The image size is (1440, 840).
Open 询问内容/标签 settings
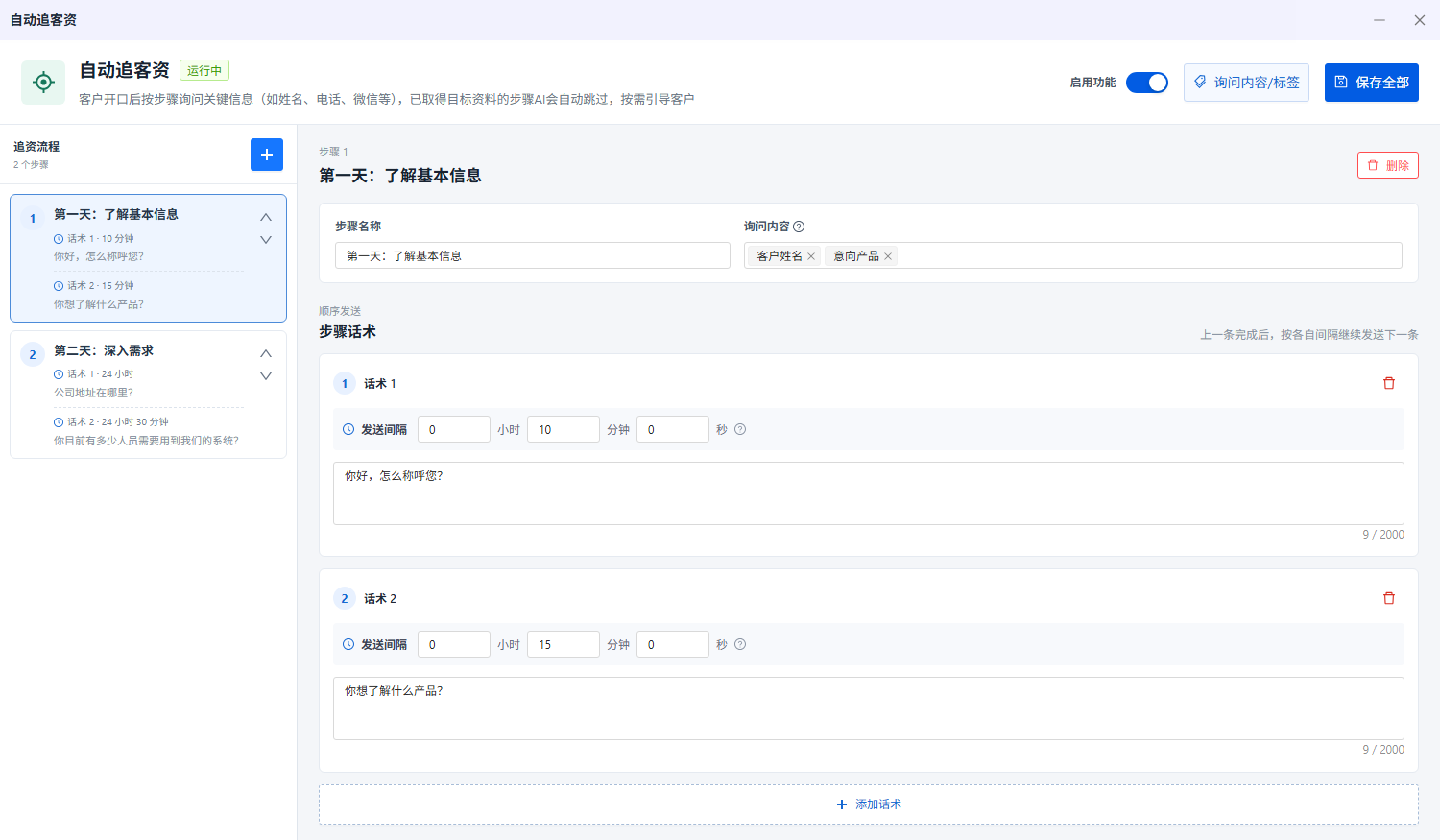tap(1246, 83)
